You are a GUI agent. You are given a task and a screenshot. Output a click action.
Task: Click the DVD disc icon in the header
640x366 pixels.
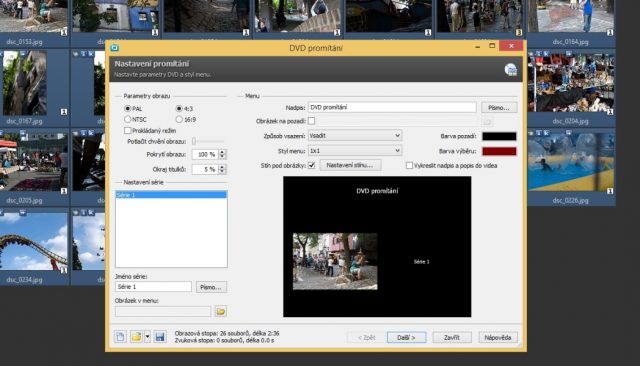510,70
